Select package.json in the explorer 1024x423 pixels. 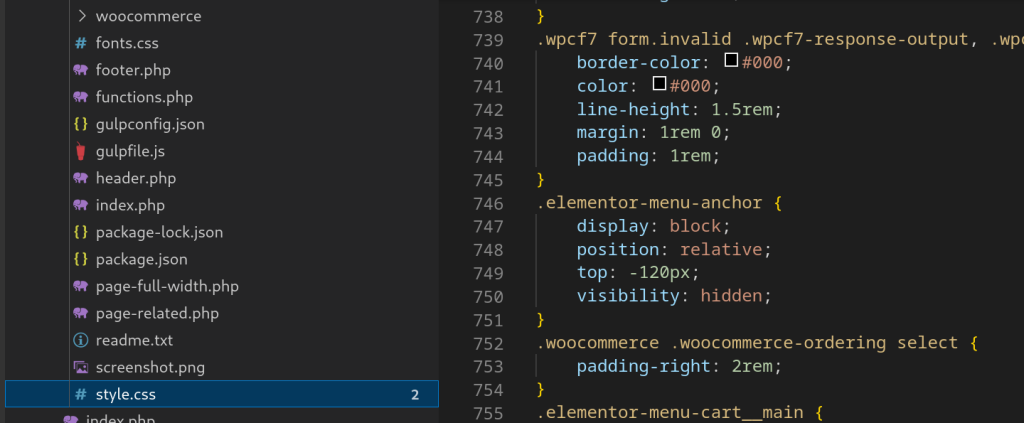[141, 260]
